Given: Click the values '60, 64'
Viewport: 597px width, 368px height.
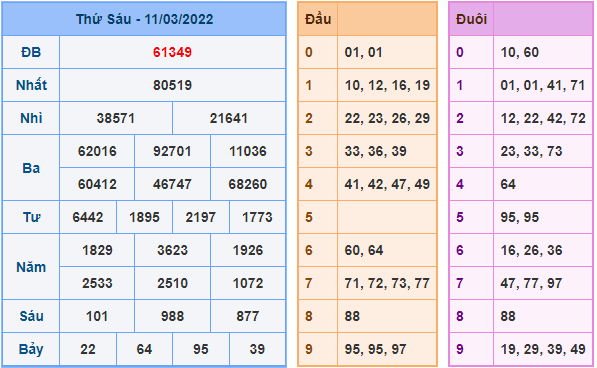Looking at the screenshot, I should click(x=364, y=250).
